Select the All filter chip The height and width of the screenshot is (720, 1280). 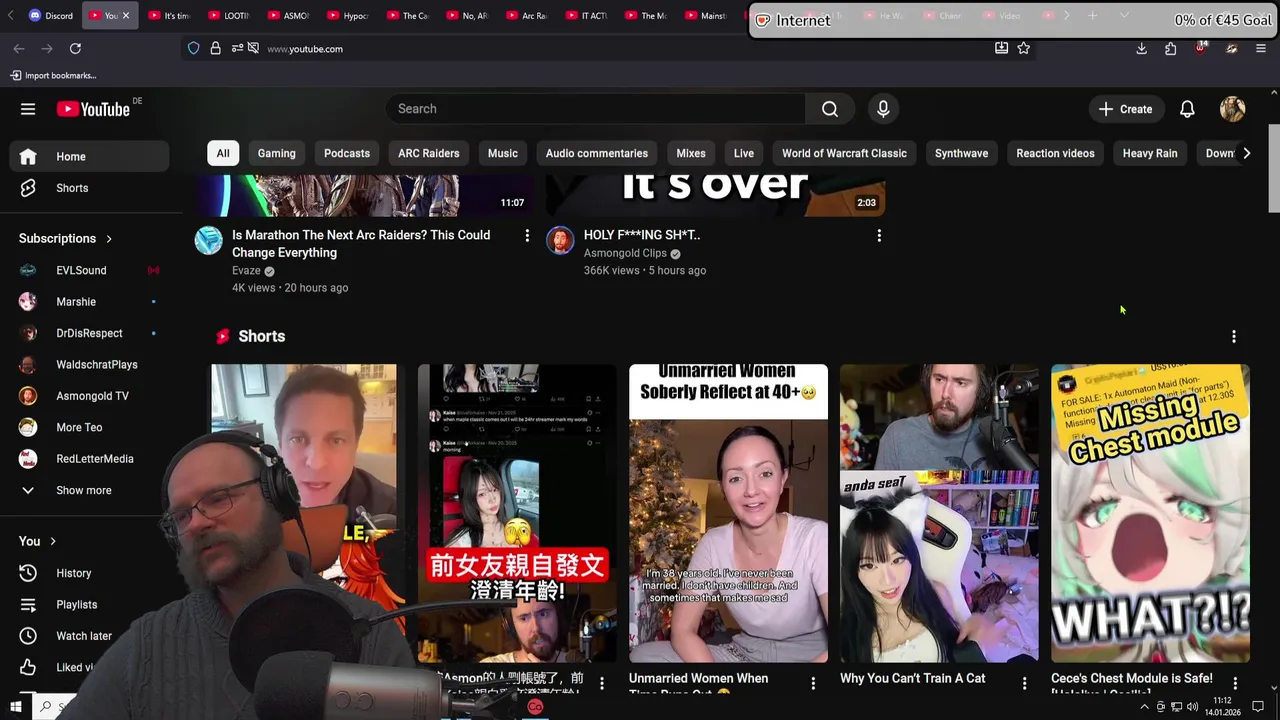click(223, 153)
